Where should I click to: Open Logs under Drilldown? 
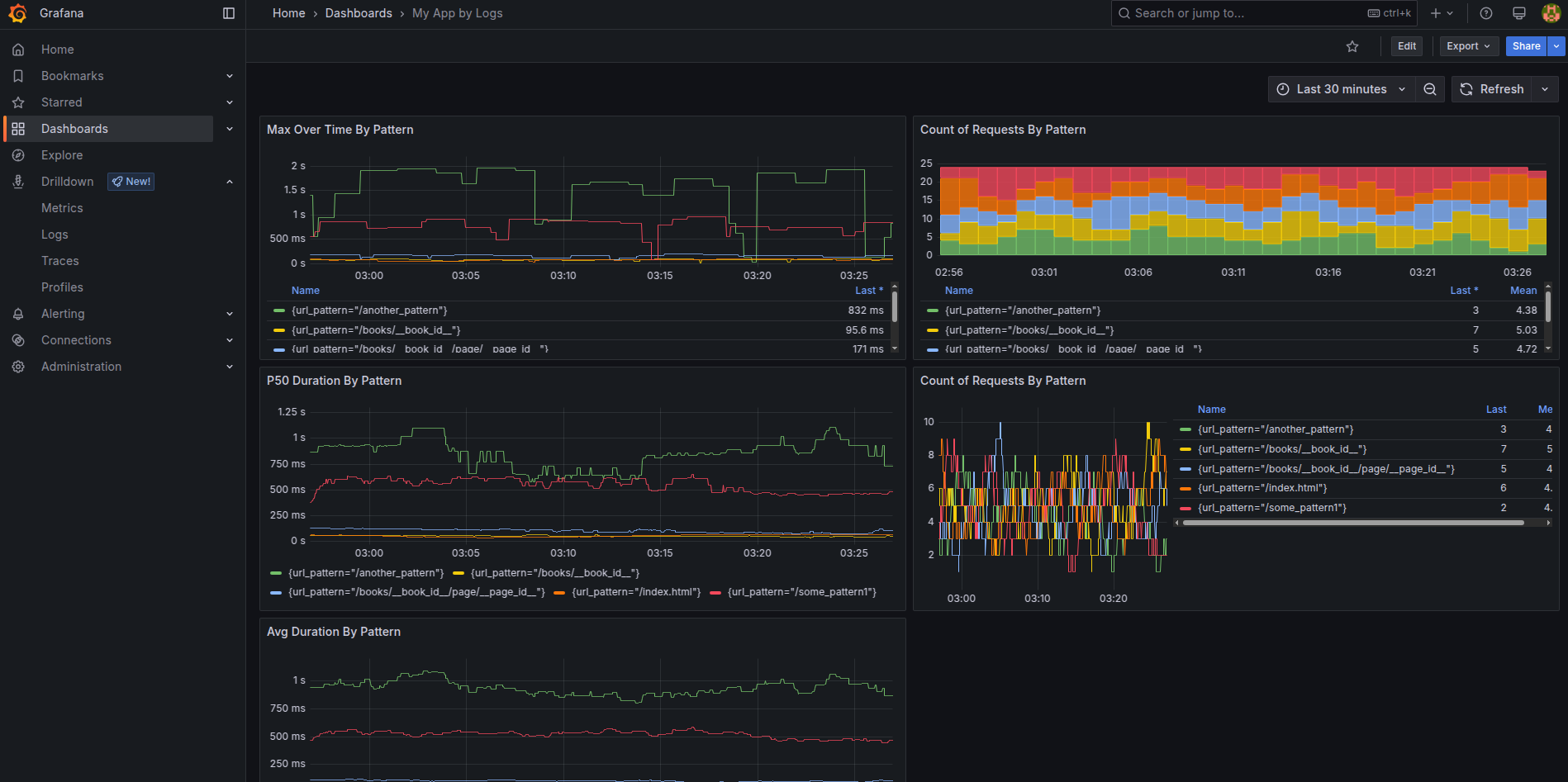(x=55, y=235)
